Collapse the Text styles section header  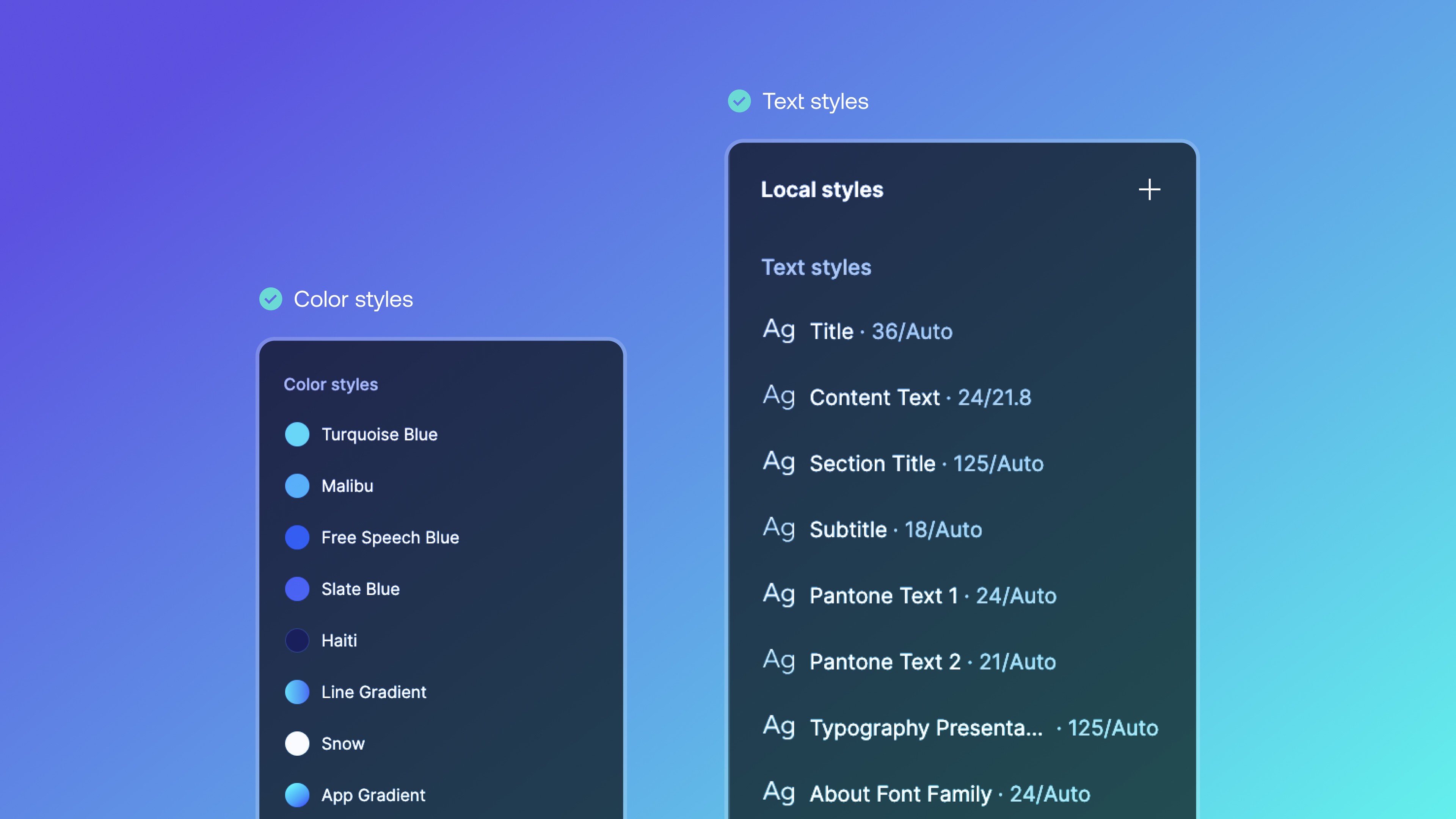click(x=816, y=267)
